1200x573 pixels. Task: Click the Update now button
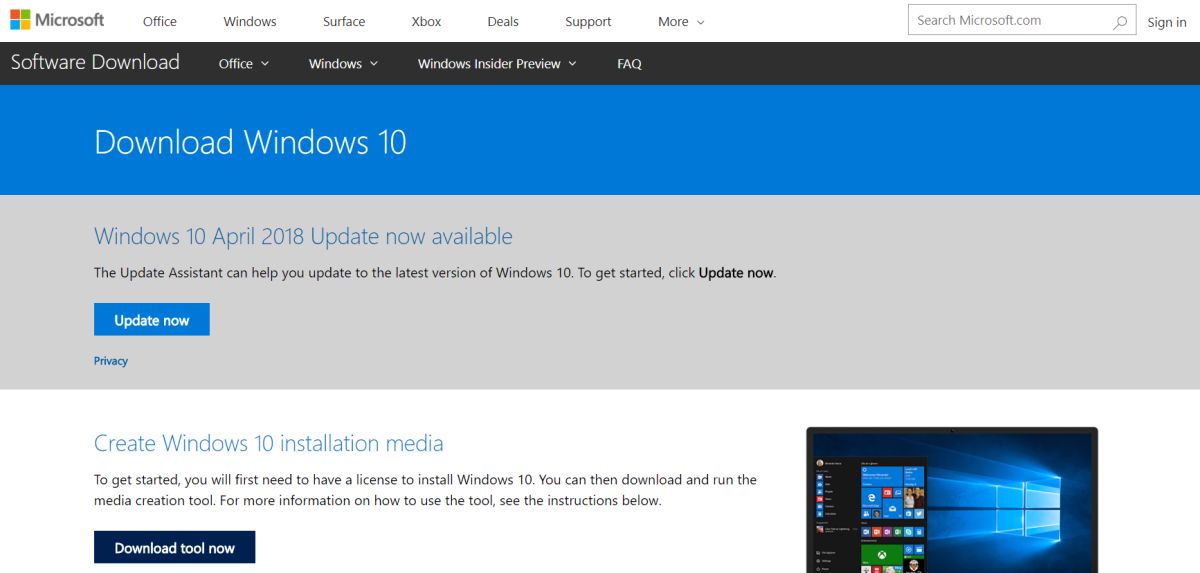(x=152, y=320)
